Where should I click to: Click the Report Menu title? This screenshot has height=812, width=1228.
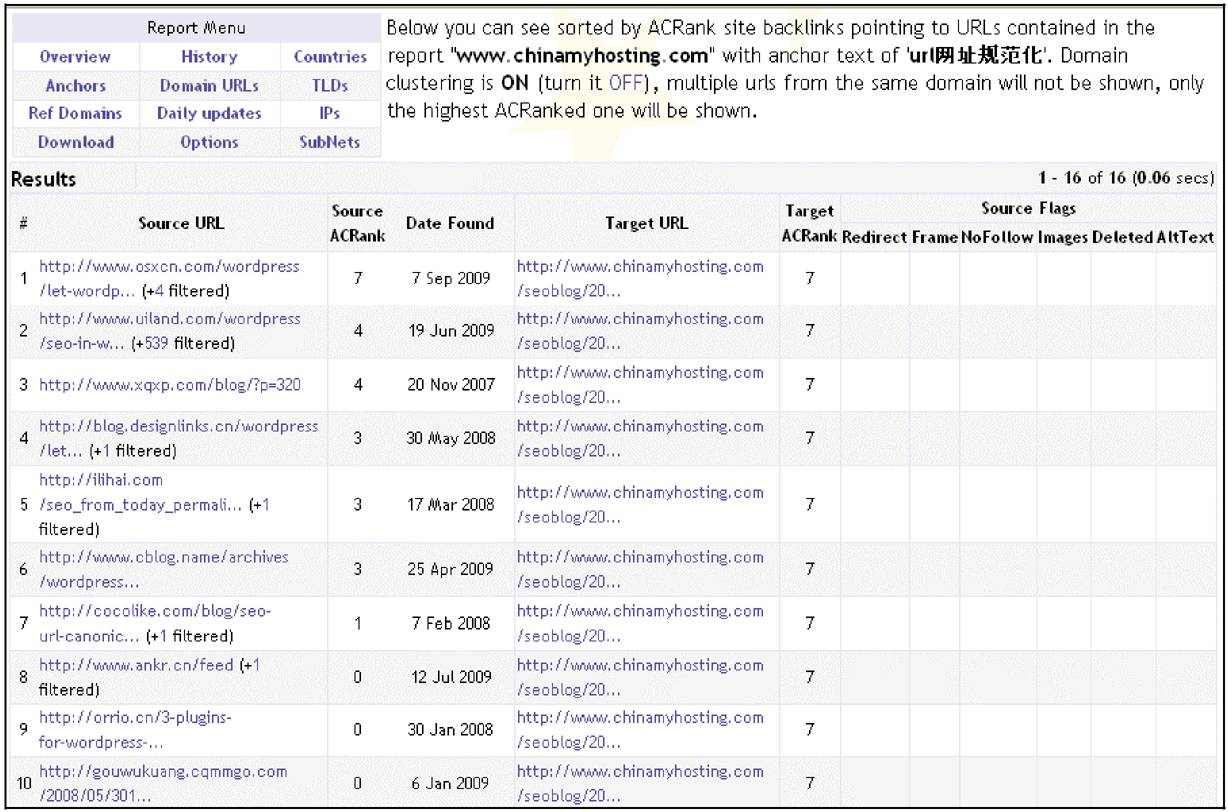[x=195, y=28]
